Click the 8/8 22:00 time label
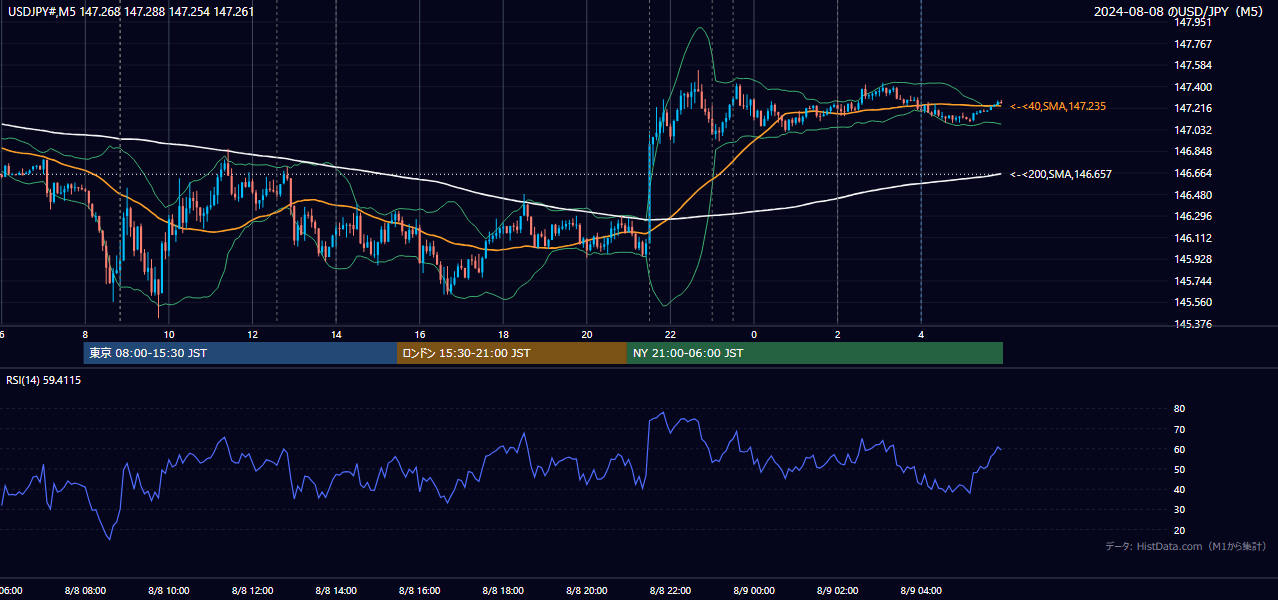 670,590
